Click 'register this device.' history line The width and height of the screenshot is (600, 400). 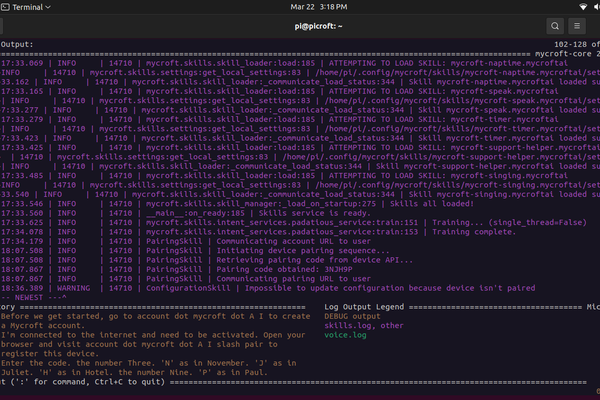[50, 354]
